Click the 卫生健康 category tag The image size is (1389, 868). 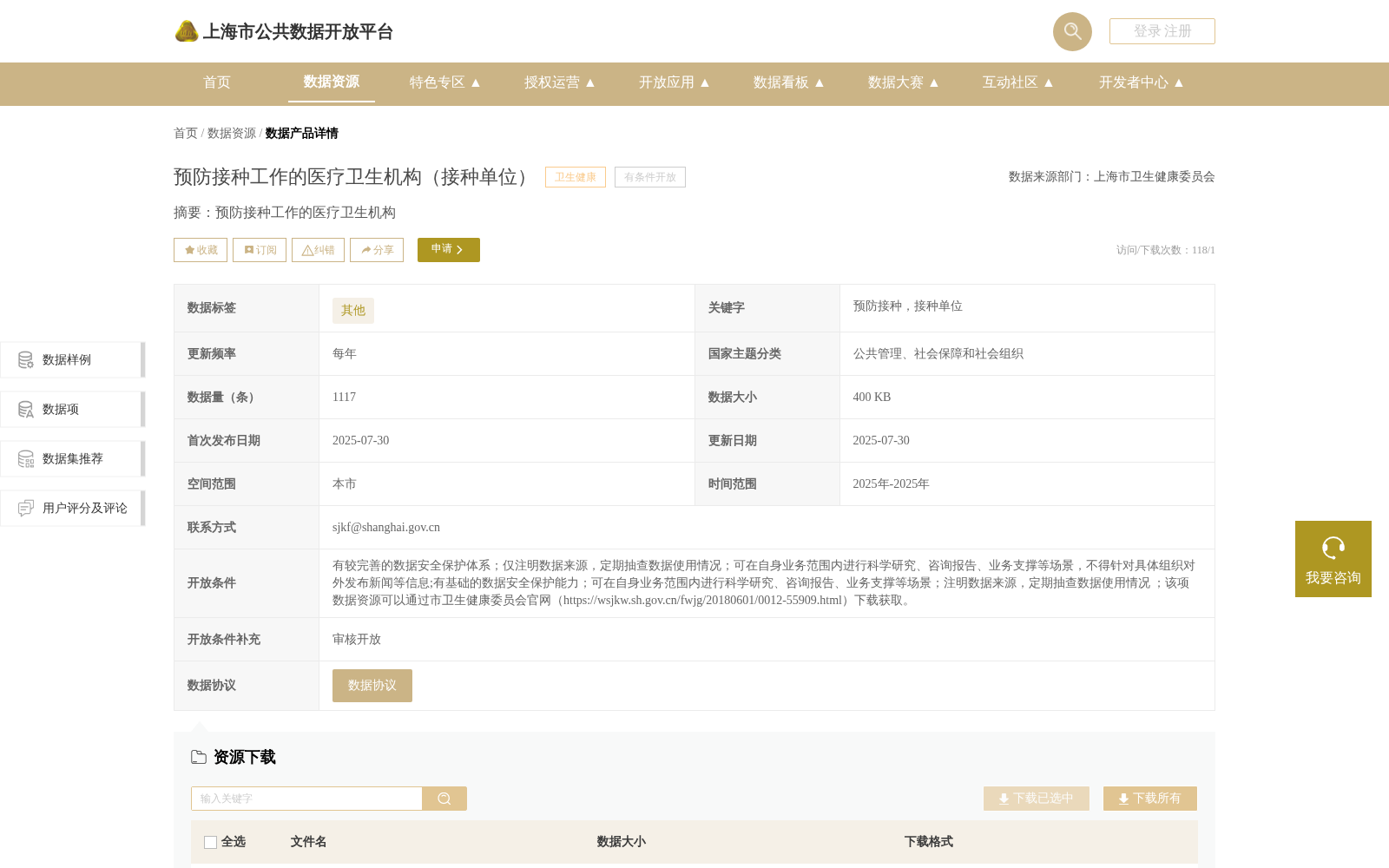576,177
